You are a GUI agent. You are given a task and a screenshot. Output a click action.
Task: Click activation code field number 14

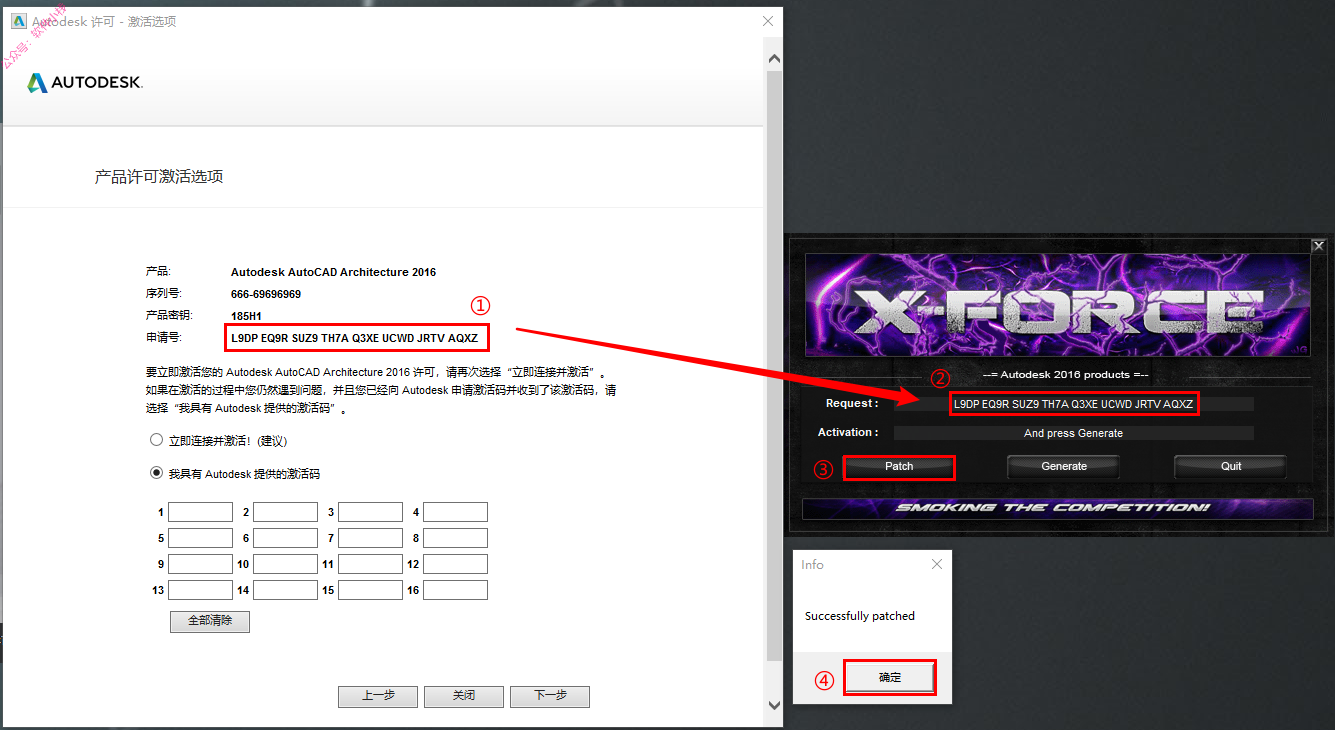tap(285, 590)
